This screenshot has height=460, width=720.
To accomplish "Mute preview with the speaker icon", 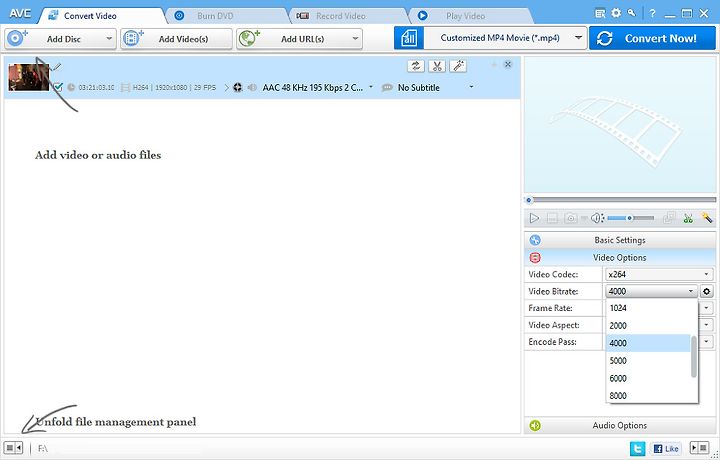I will [597, 219].
